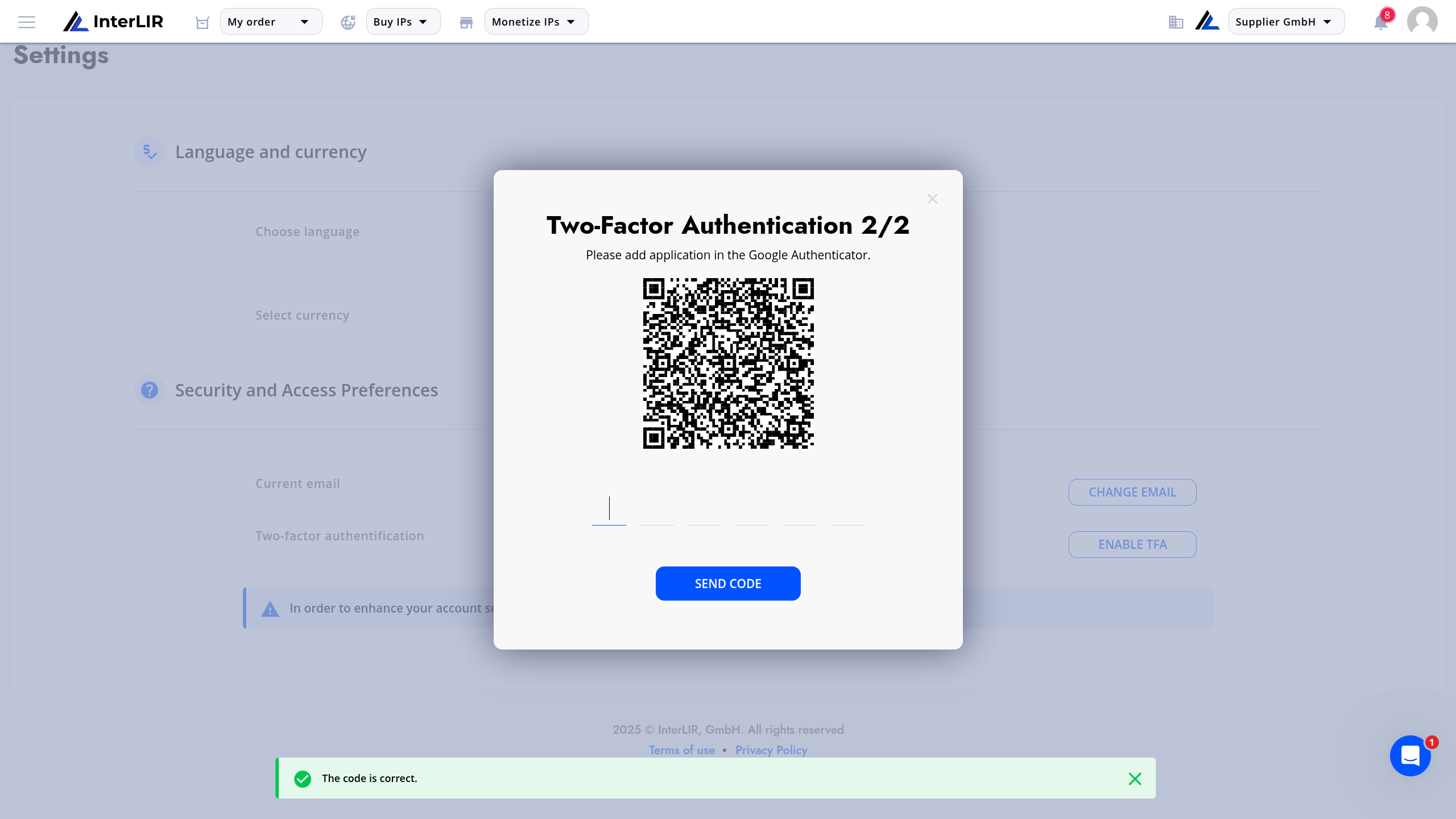Focus the first code digit field

(x=609, y=510)
